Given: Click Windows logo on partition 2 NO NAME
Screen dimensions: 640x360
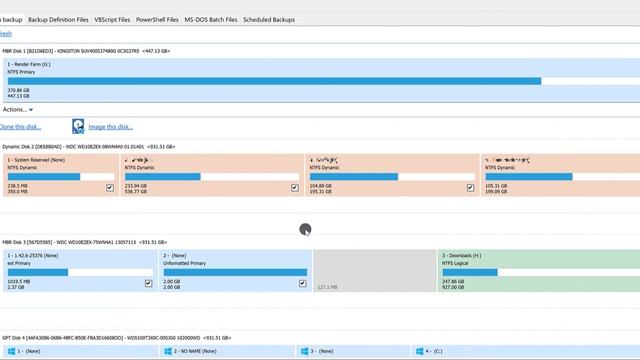Looking at the screenshot, I should pos(168,351).
